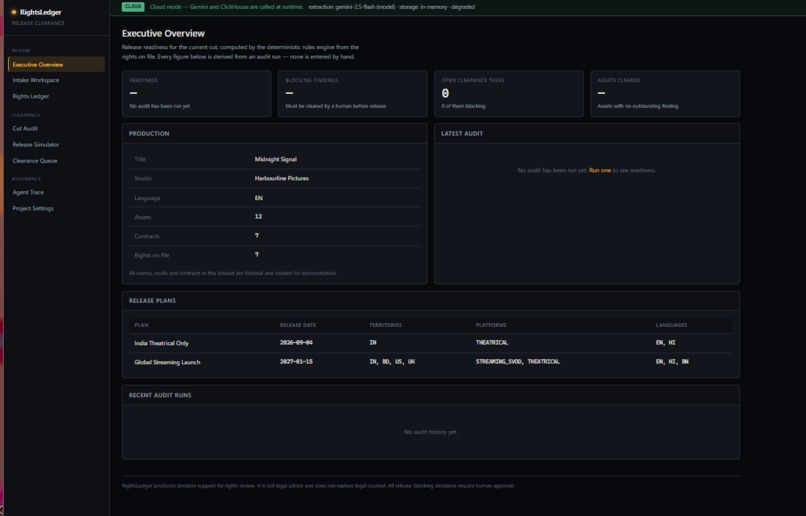This screenshot has height=516, width=806.
Task: Click platforms 'STREAMING_SVOD, THEATRICAL'
Action: point(518,361)
